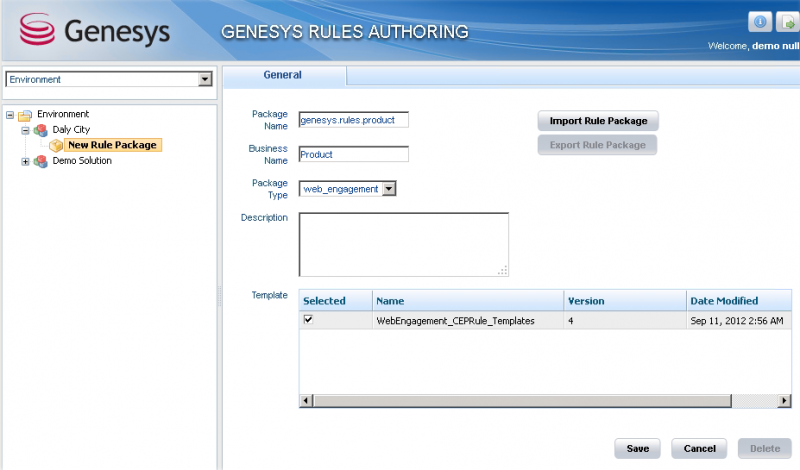Select New Rule Package in tree

tap(112, 145)
